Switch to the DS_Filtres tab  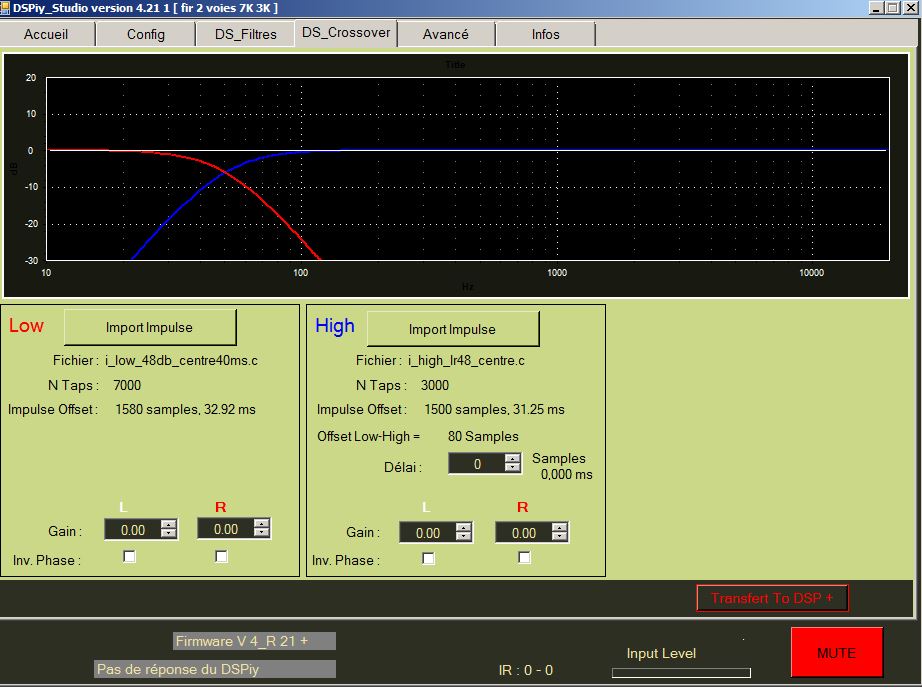point(246,34)
